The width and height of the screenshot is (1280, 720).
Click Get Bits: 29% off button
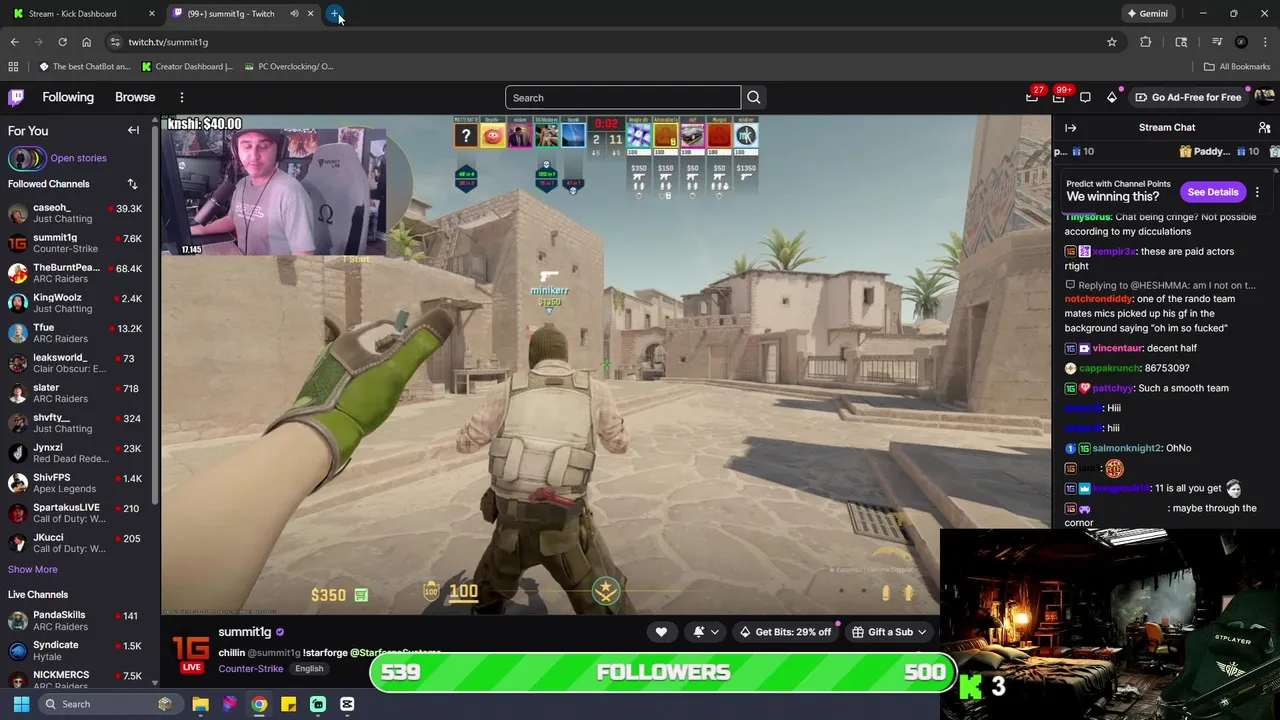[785, 632]
